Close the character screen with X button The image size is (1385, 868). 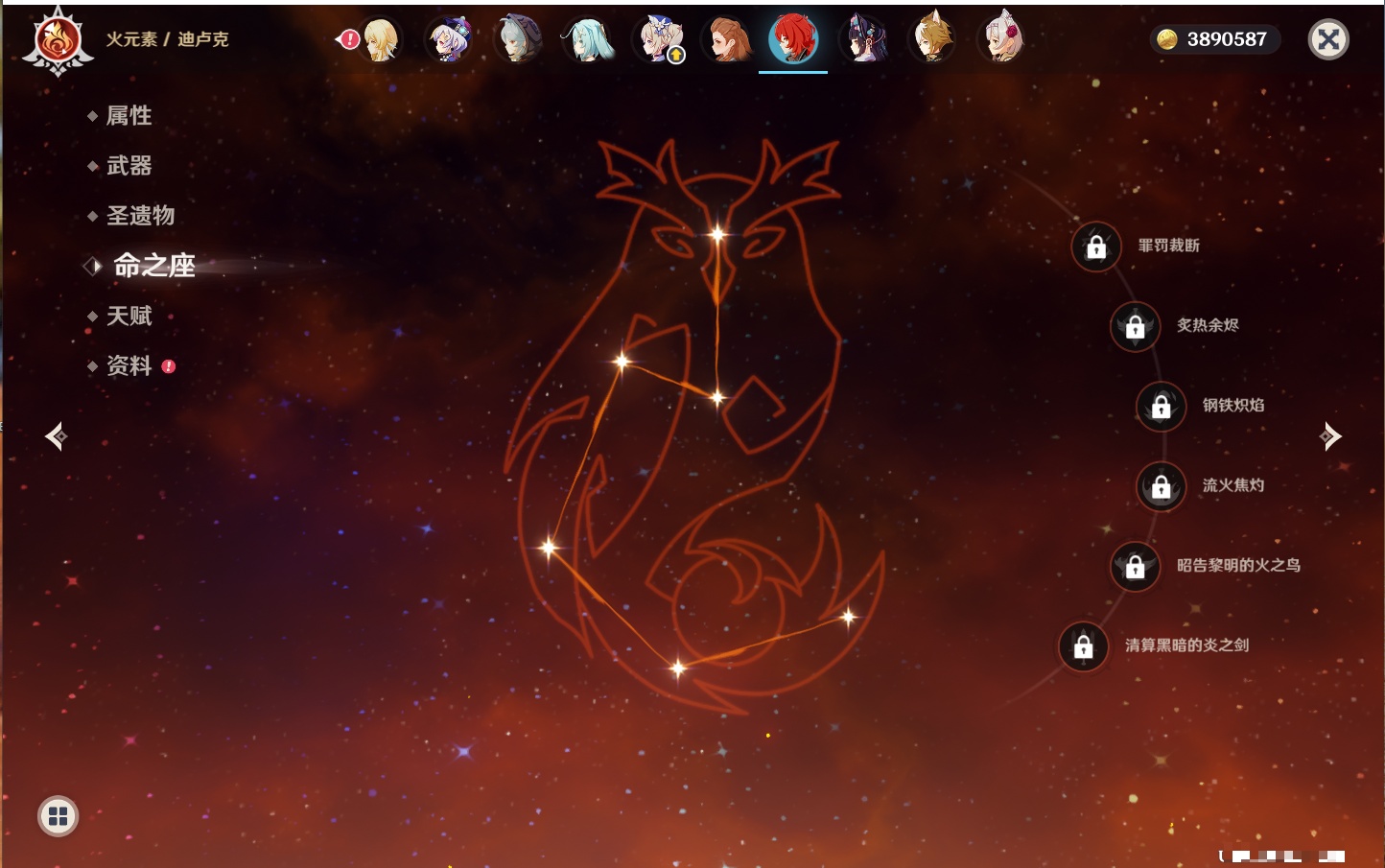point(1328,39)
